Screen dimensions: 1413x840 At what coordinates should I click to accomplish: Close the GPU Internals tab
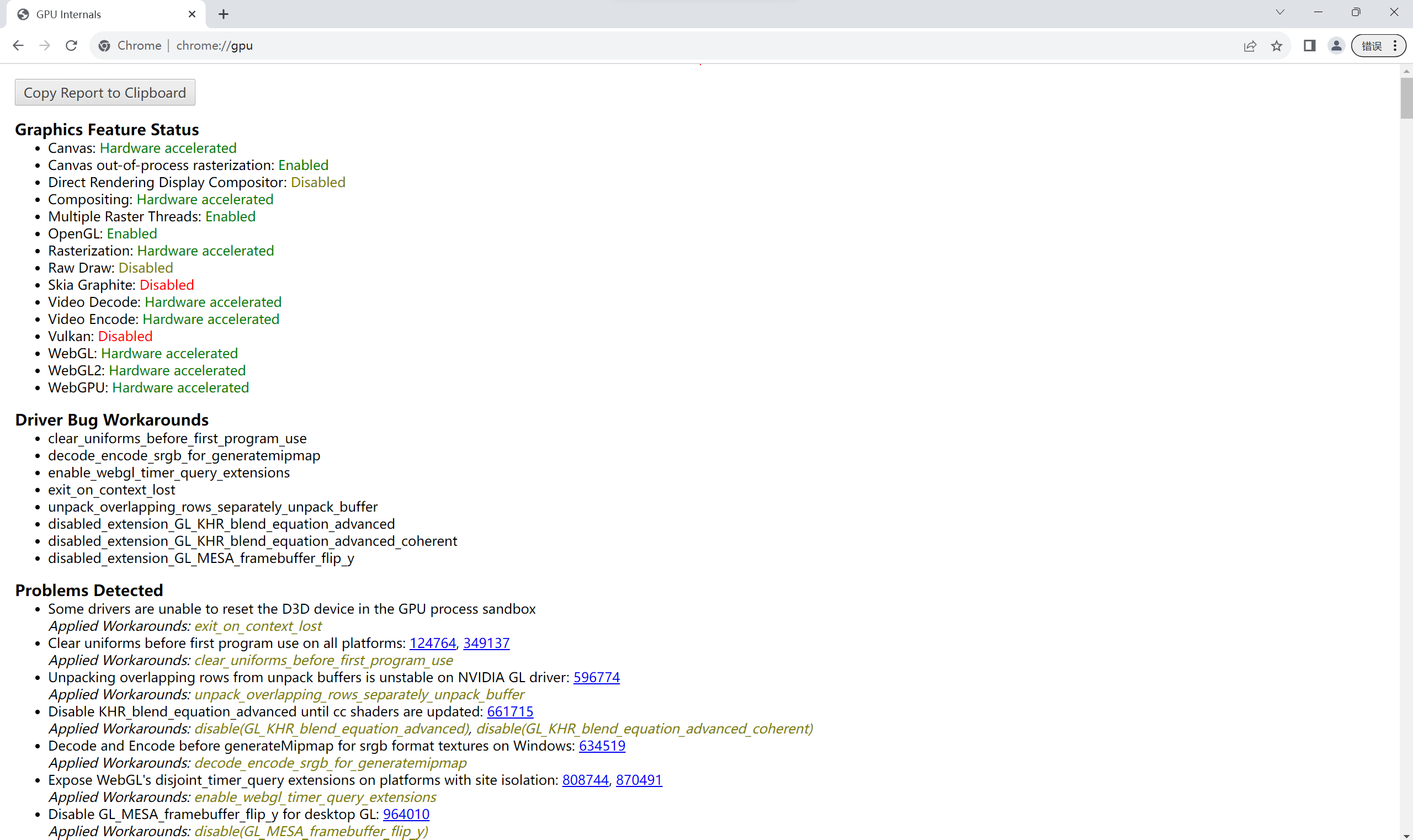click(192, 14)
